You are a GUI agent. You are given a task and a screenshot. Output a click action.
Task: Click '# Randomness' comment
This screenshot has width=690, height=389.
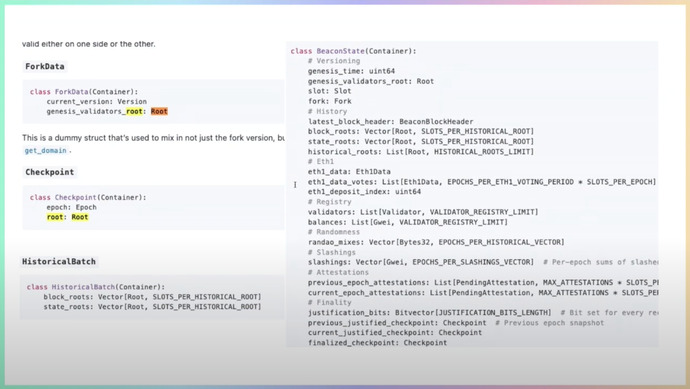[334, 232]
